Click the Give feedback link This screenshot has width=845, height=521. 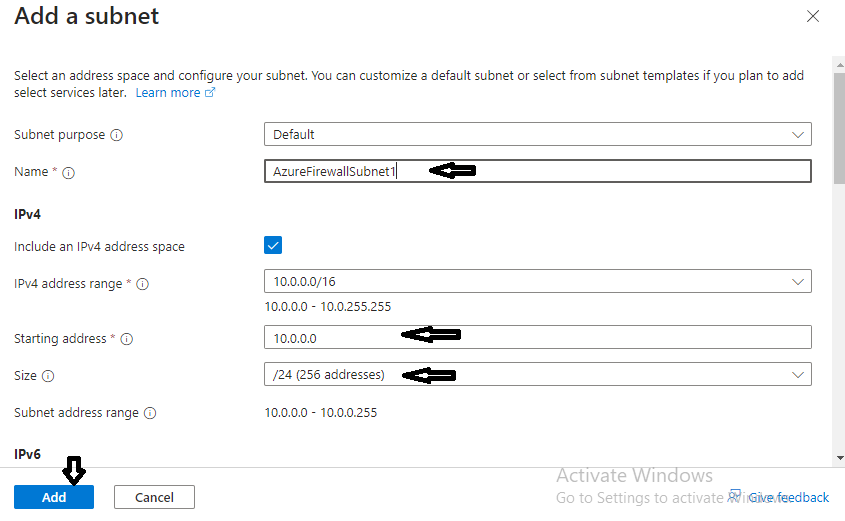(789, 497)
